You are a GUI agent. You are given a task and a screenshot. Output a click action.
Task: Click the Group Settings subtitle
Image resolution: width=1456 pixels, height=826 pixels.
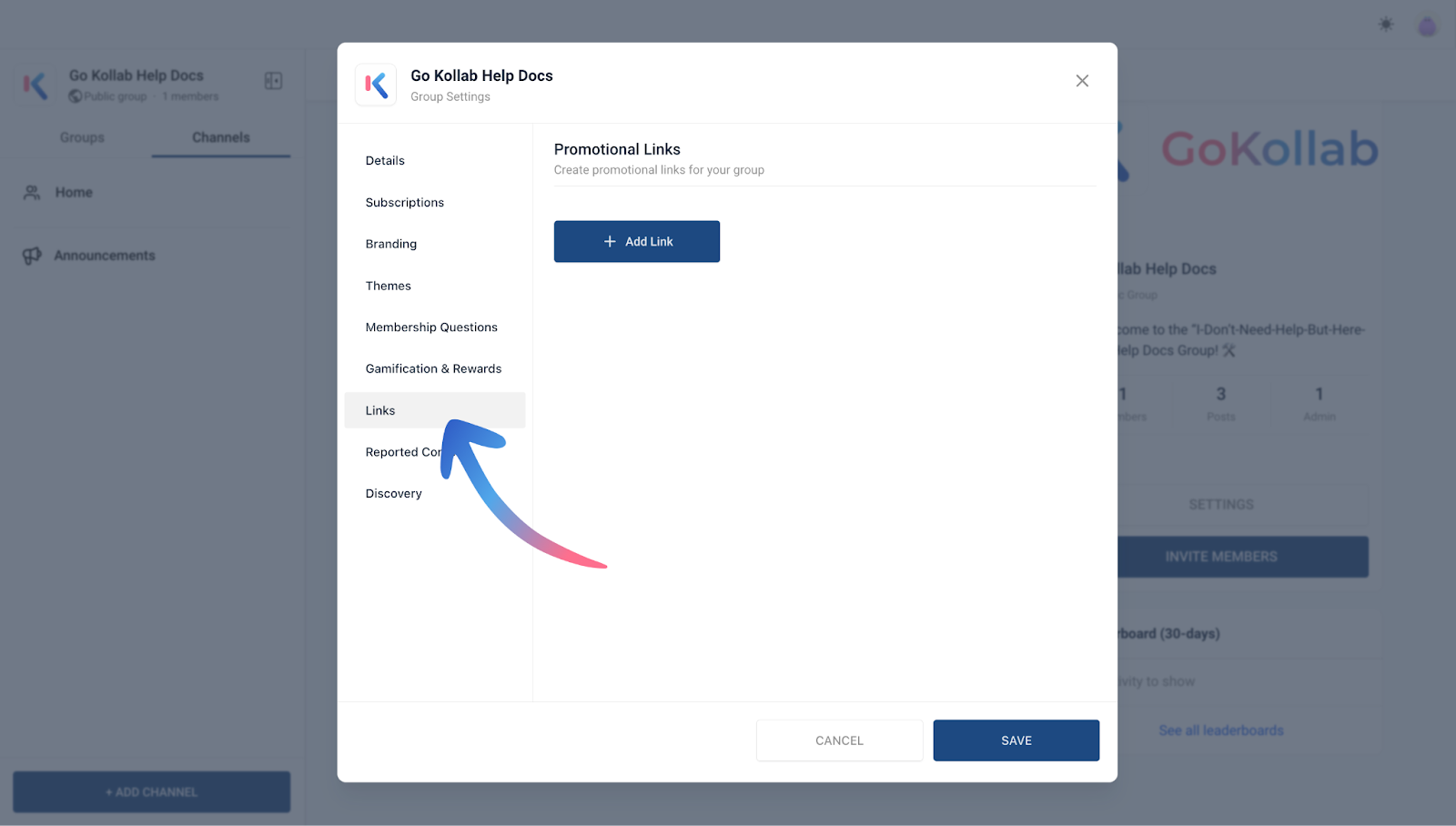pyautogui.click(x=450, y=96)
